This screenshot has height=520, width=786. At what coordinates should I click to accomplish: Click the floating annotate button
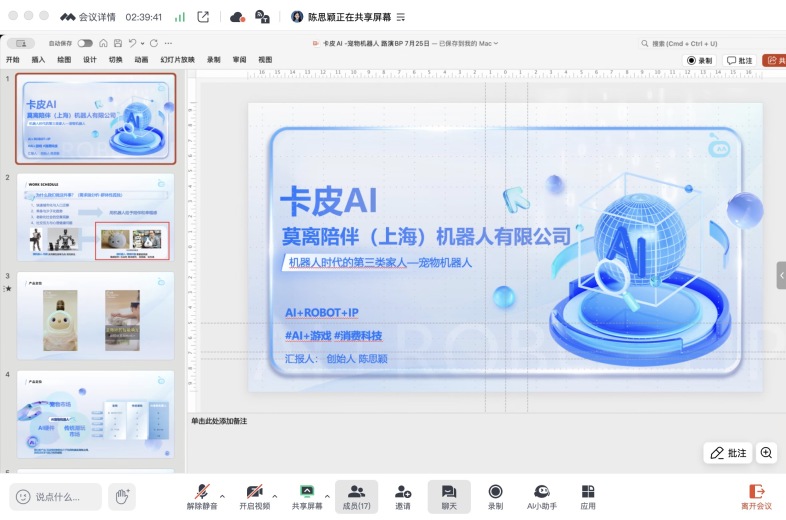(727, 453)
